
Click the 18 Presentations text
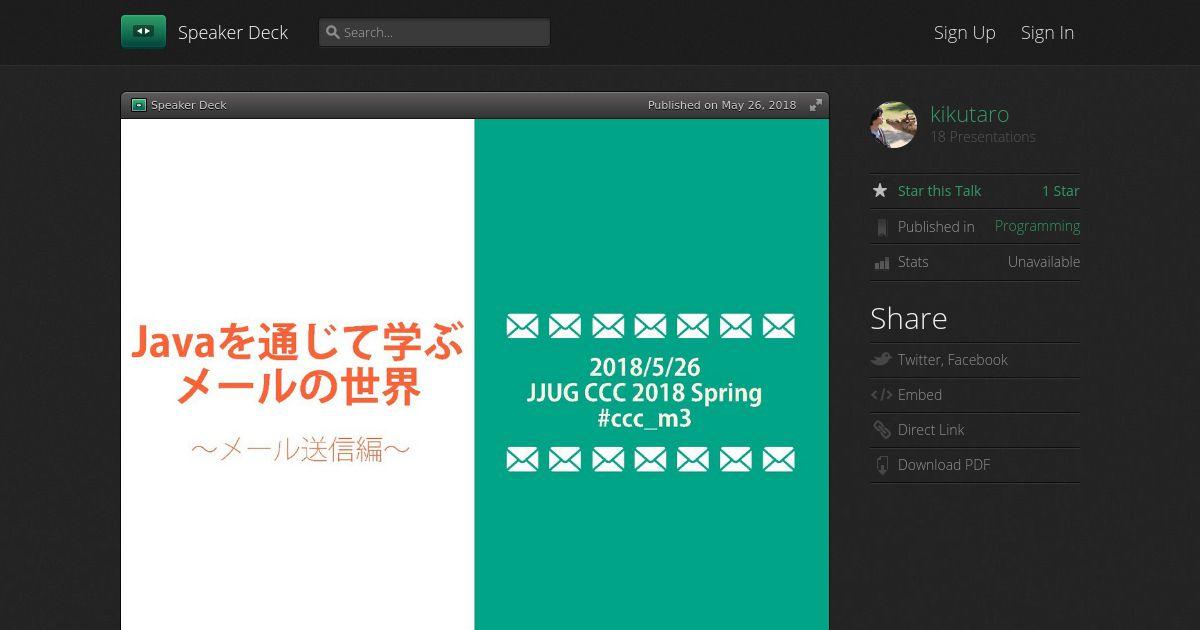point(983,137)
